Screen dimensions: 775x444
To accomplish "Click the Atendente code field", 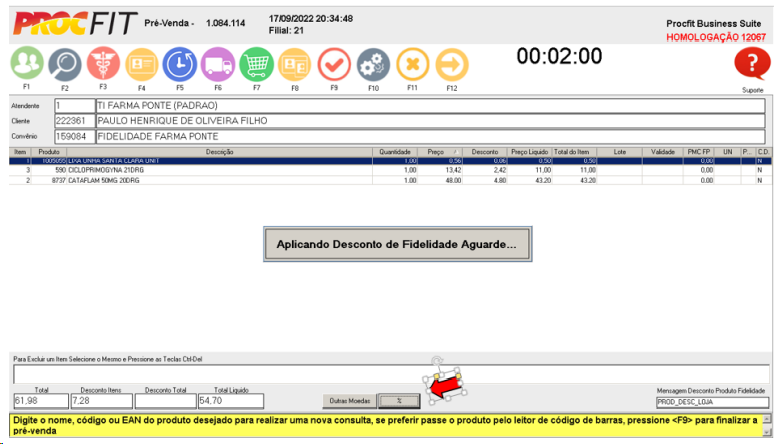I will (x=74, y=106).
